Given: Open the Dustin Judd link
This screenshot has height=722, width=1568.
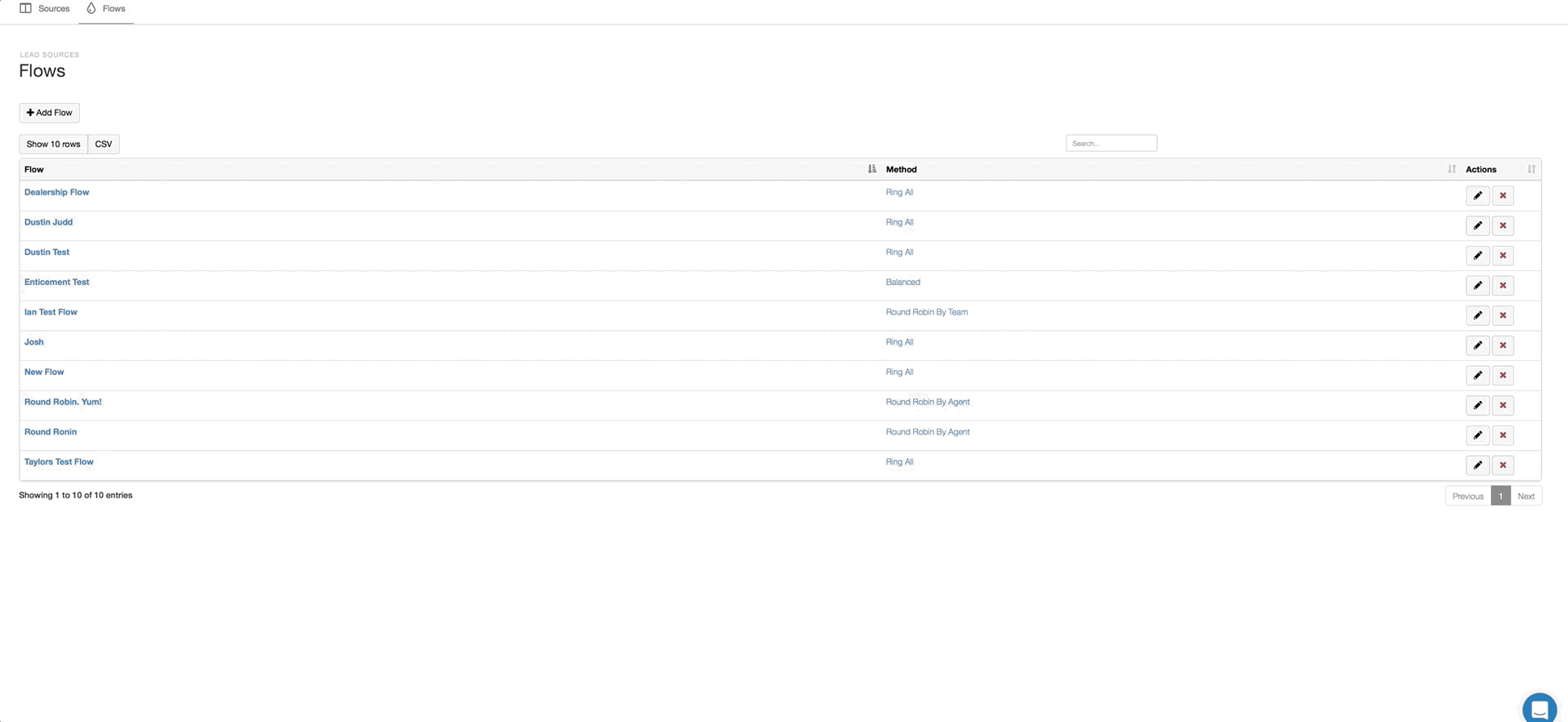Looking at the screenshot, I should click(x=48, y=222).
